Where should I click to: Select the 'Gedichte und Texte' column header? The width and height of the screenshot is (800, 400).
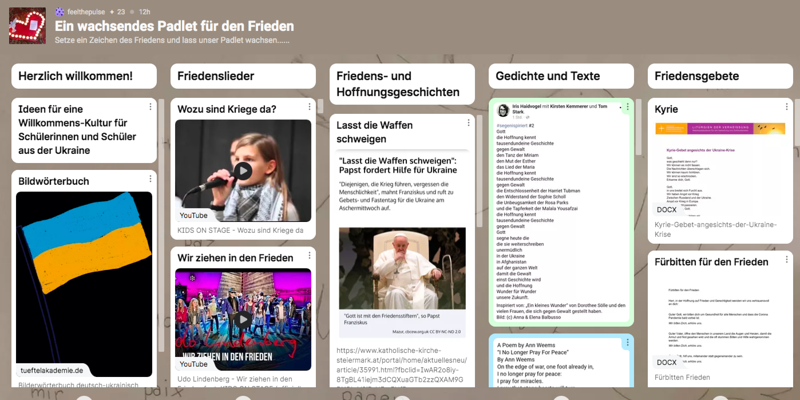[561, 76]
